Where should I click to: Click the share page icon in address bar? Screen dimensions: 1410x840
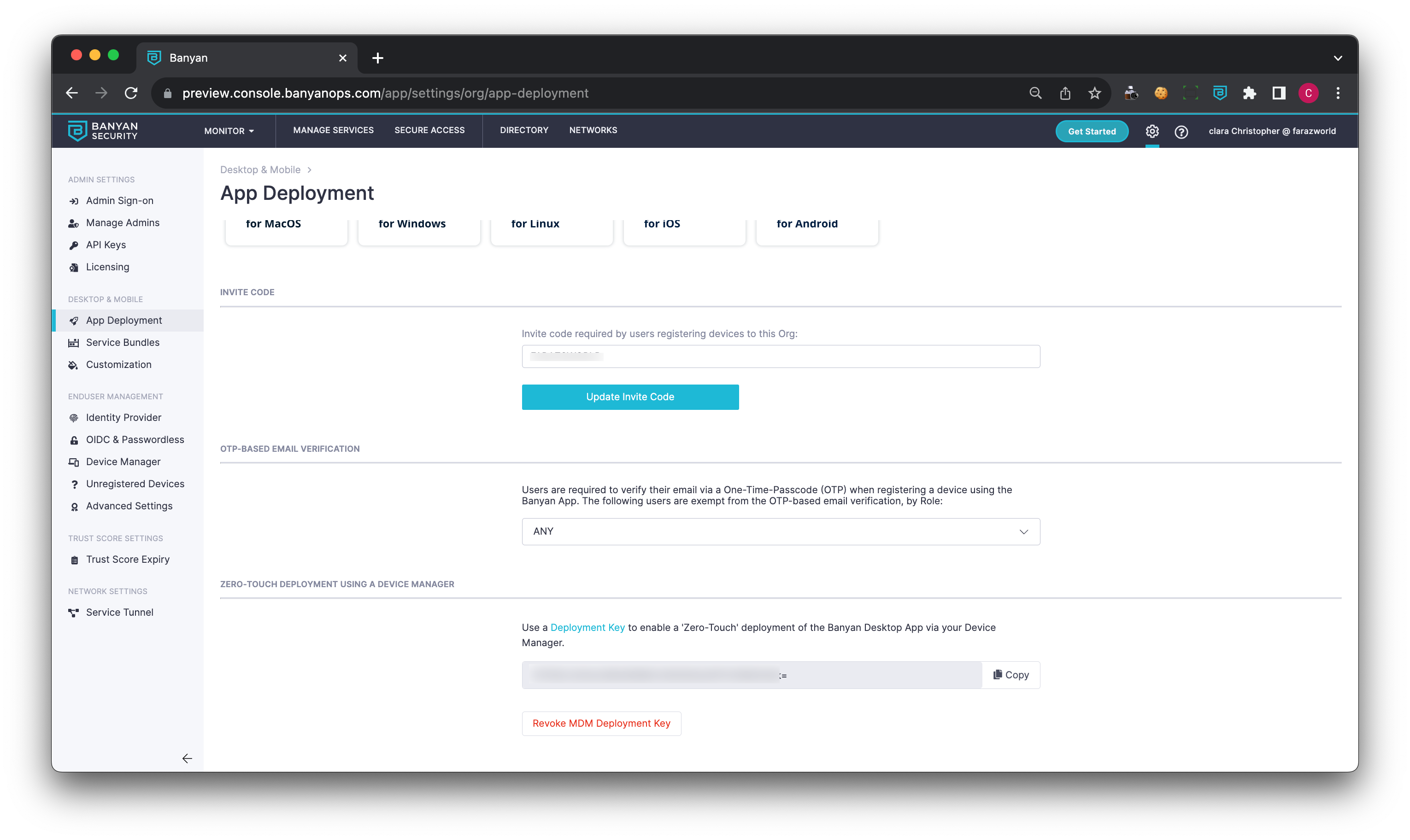1064,93
